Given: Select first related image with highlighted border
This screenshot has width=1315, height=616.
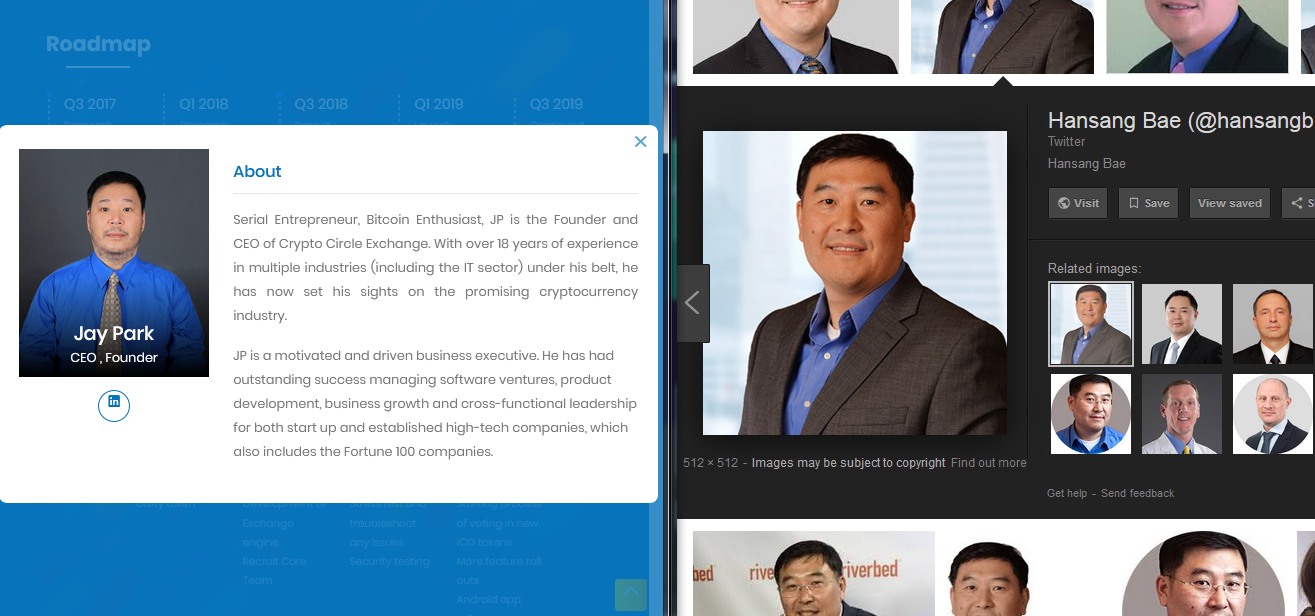Looking at the screenshot, I should 1091,323.
